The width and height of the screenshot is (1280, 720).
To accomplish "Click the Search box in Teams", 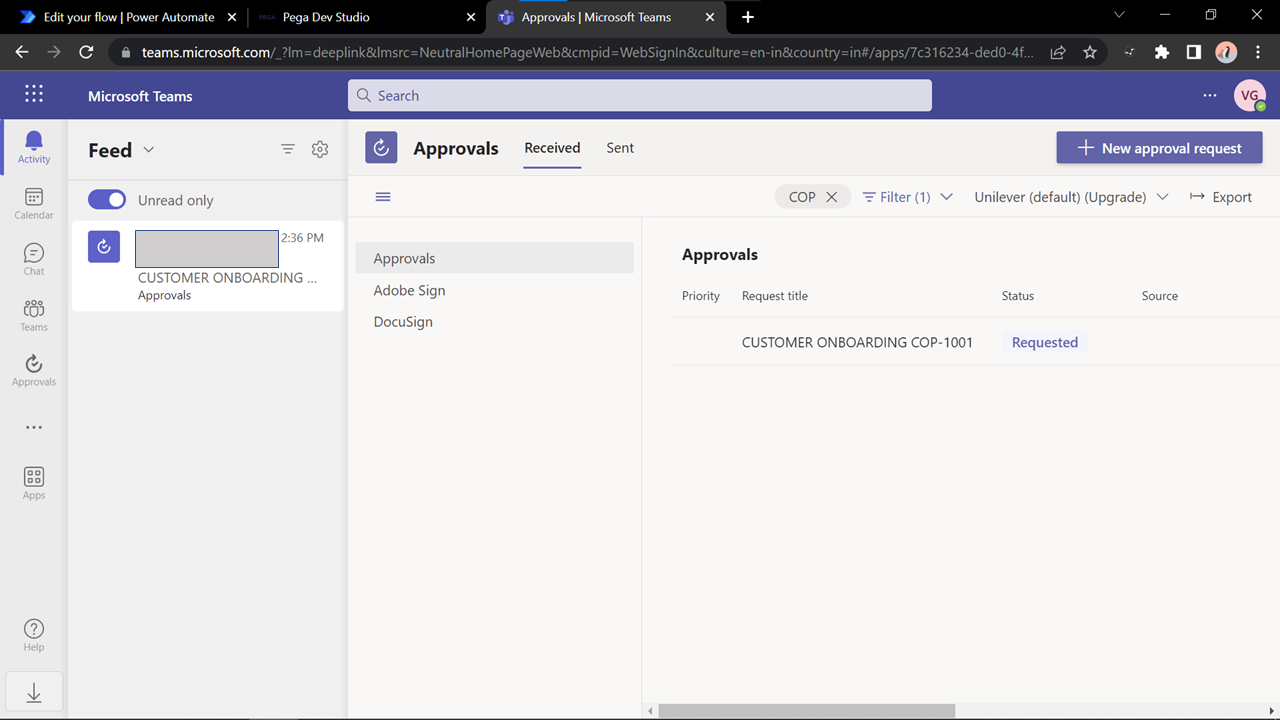I will [x=640, y=96].
